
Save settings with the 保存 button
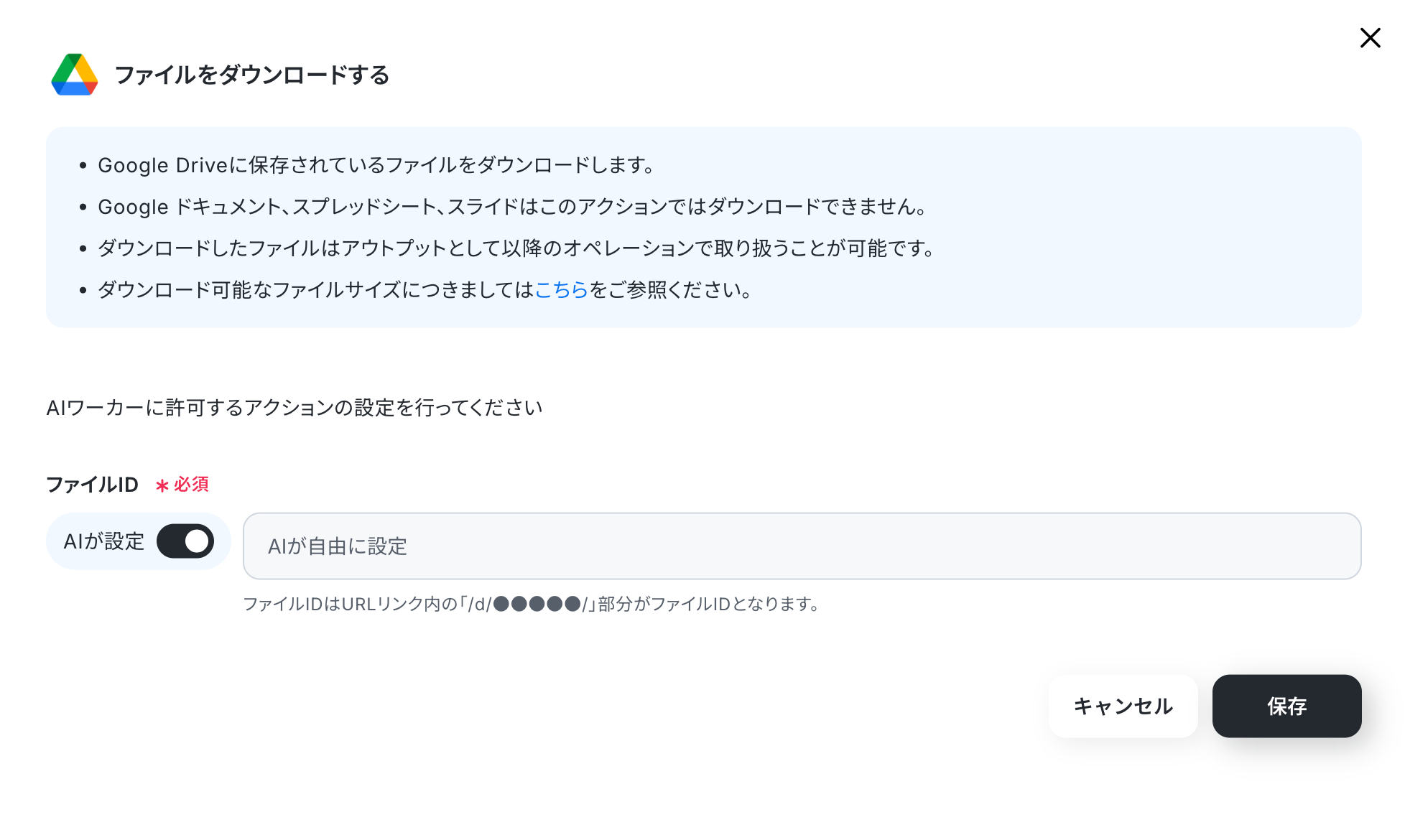(1286, 706)
